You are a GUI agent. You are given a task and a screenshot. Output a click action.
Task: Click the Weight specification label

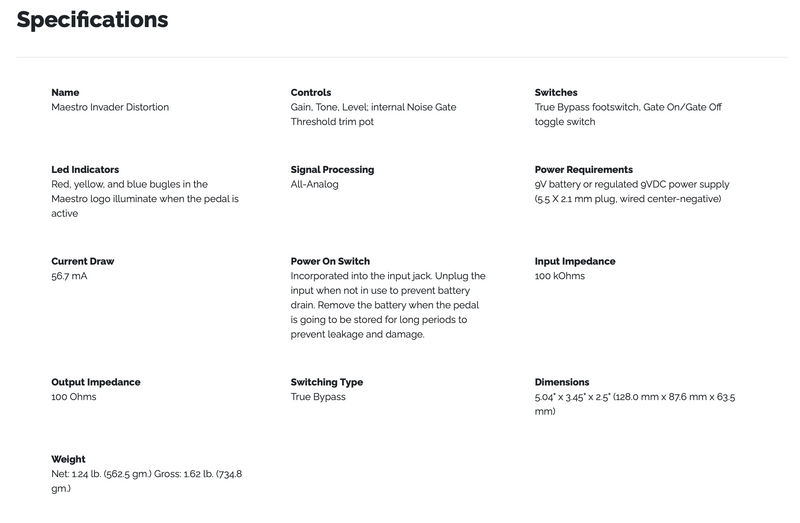coord(68,459)
